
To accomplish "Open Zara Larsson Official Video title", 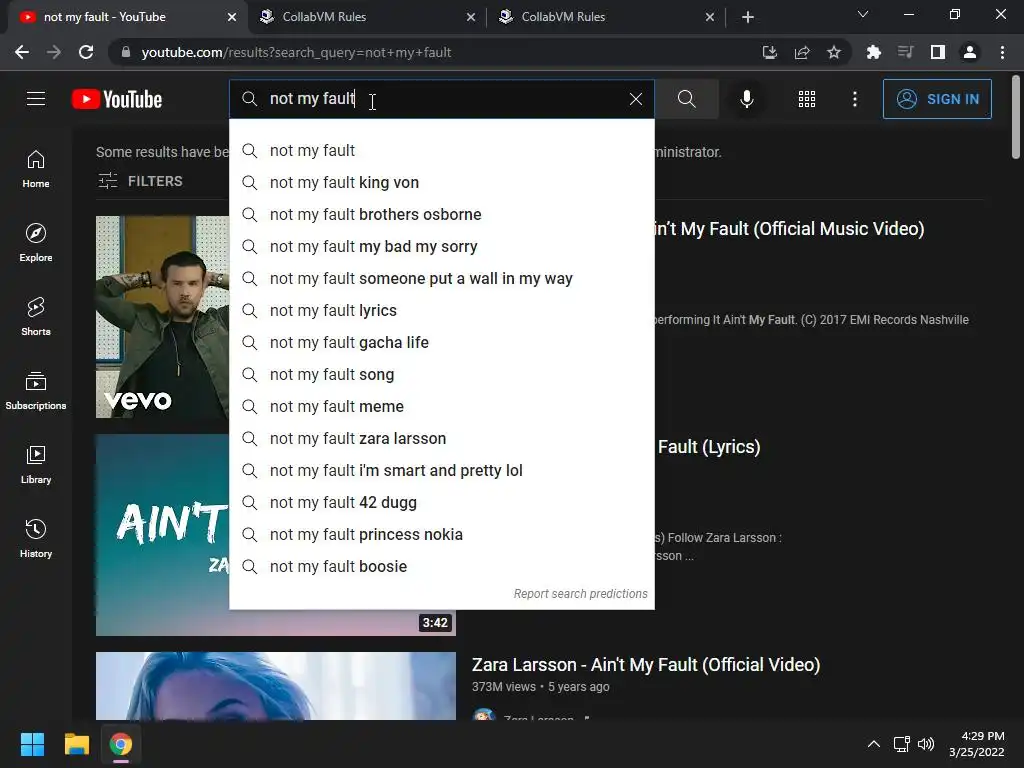I will [646, 665].
